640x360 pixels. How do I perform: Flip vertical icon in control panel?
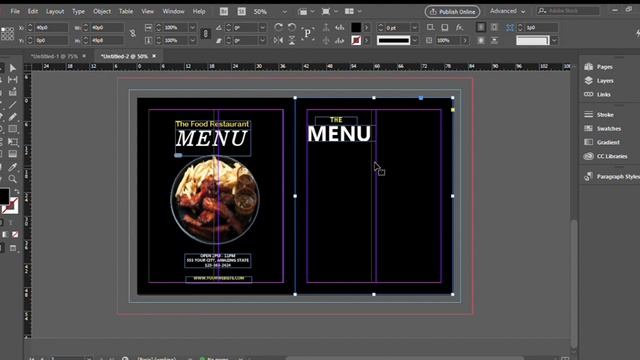292,40
